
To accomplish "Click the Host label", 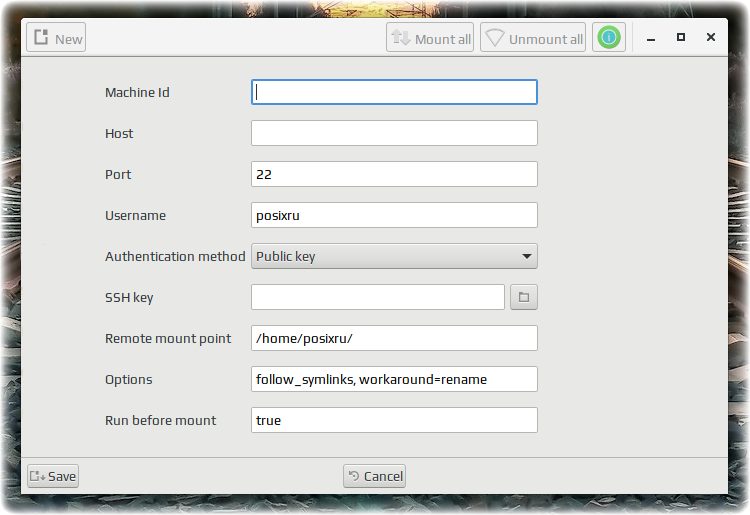I will (x=119, y=133).
